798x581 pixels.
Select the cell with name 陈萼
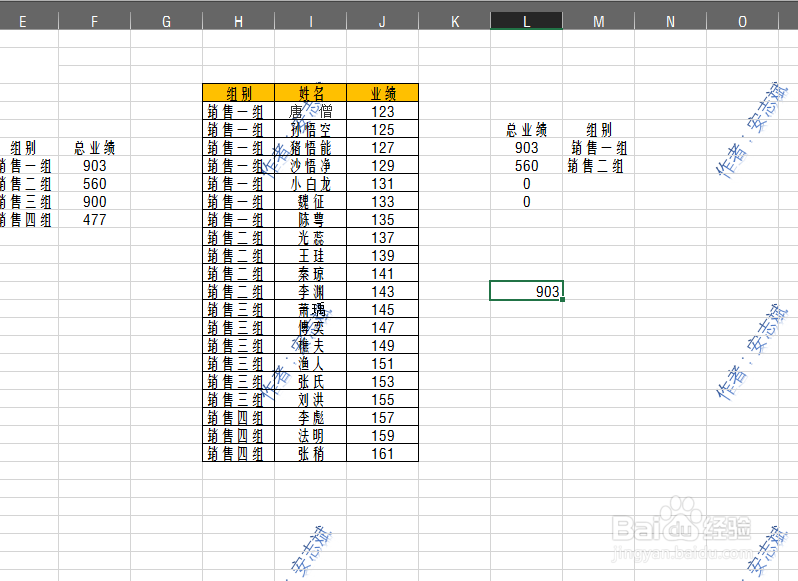[x=310, y=219]
